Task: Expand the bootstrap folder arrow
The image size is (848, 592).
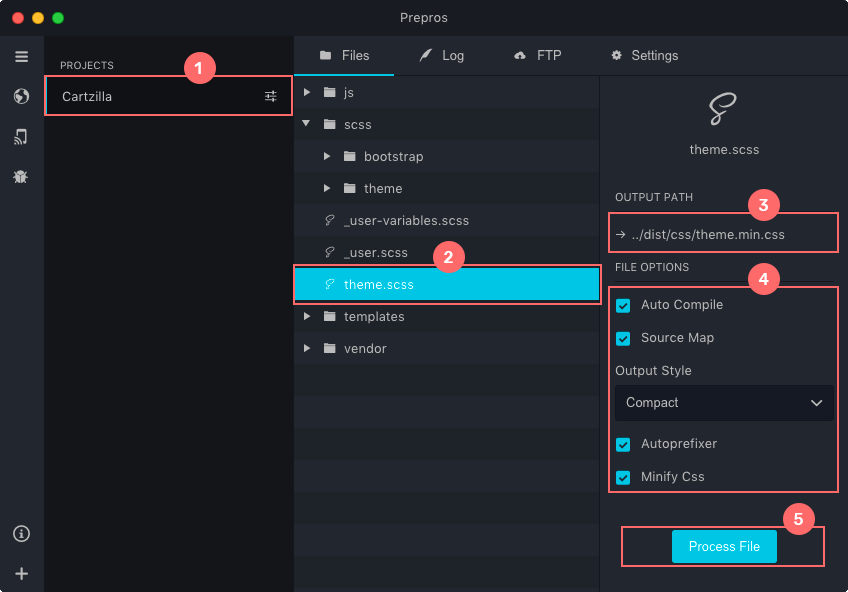Action: (327, 157)
